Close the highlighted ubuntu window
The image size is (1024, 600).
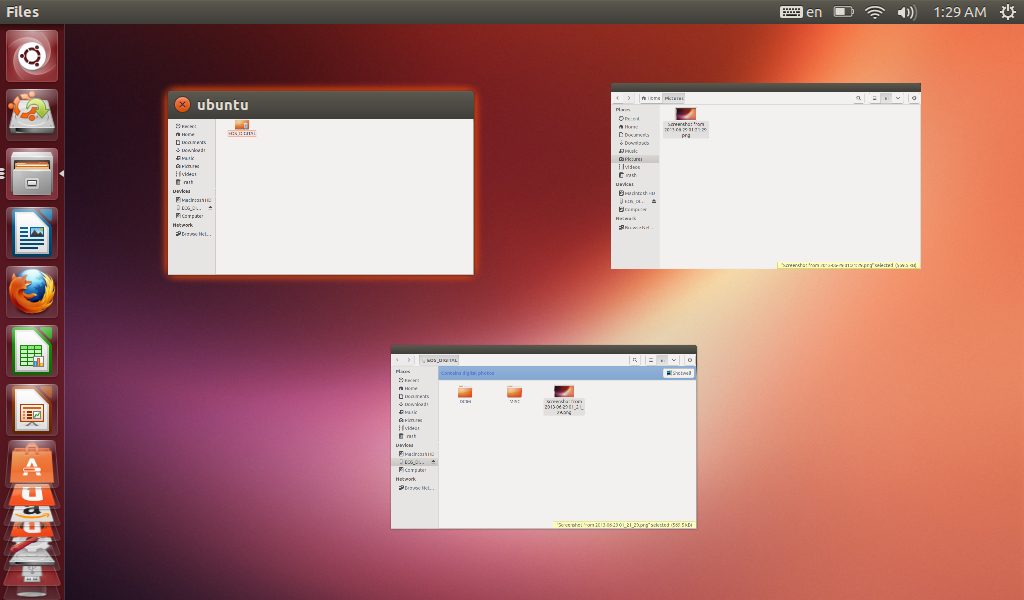pyautogui.click(x=182, y=105)
